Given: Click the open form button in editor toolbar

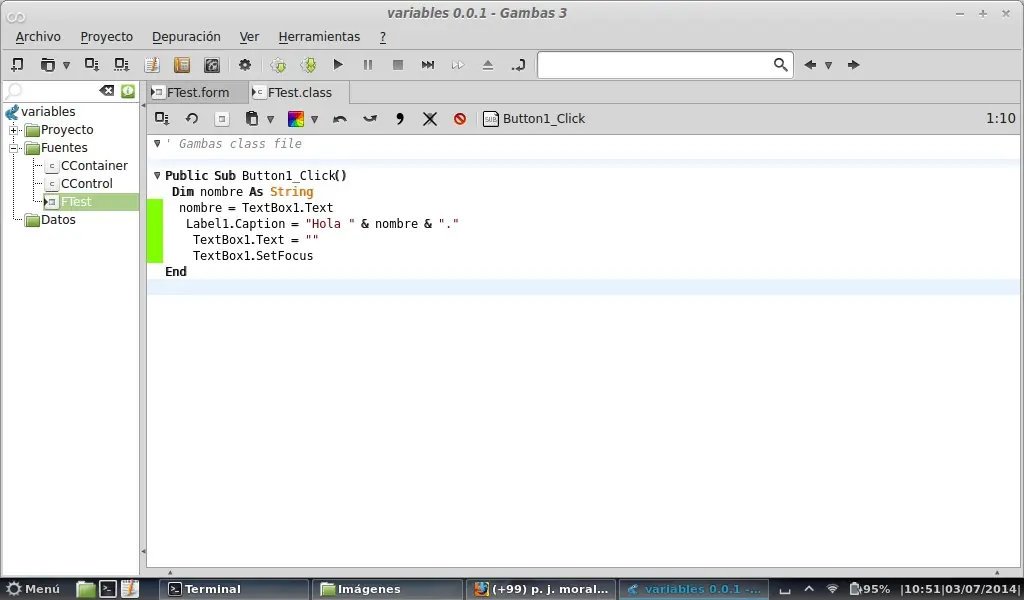Looking at the screenshot, I should point(221,119).
